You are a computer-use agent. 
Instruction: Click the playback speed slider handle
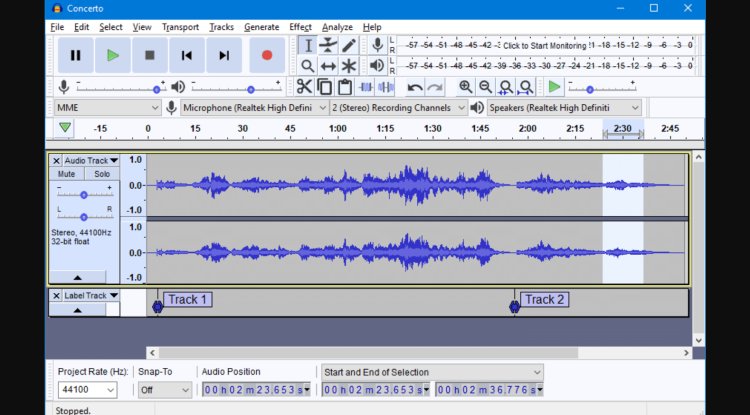coord(590,89)
